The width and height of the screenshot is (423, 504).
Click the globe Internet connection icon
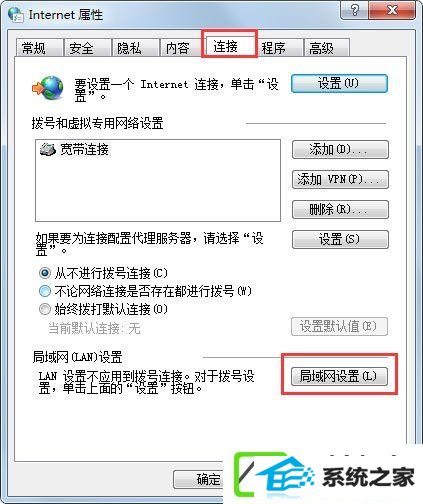(48, 88)
